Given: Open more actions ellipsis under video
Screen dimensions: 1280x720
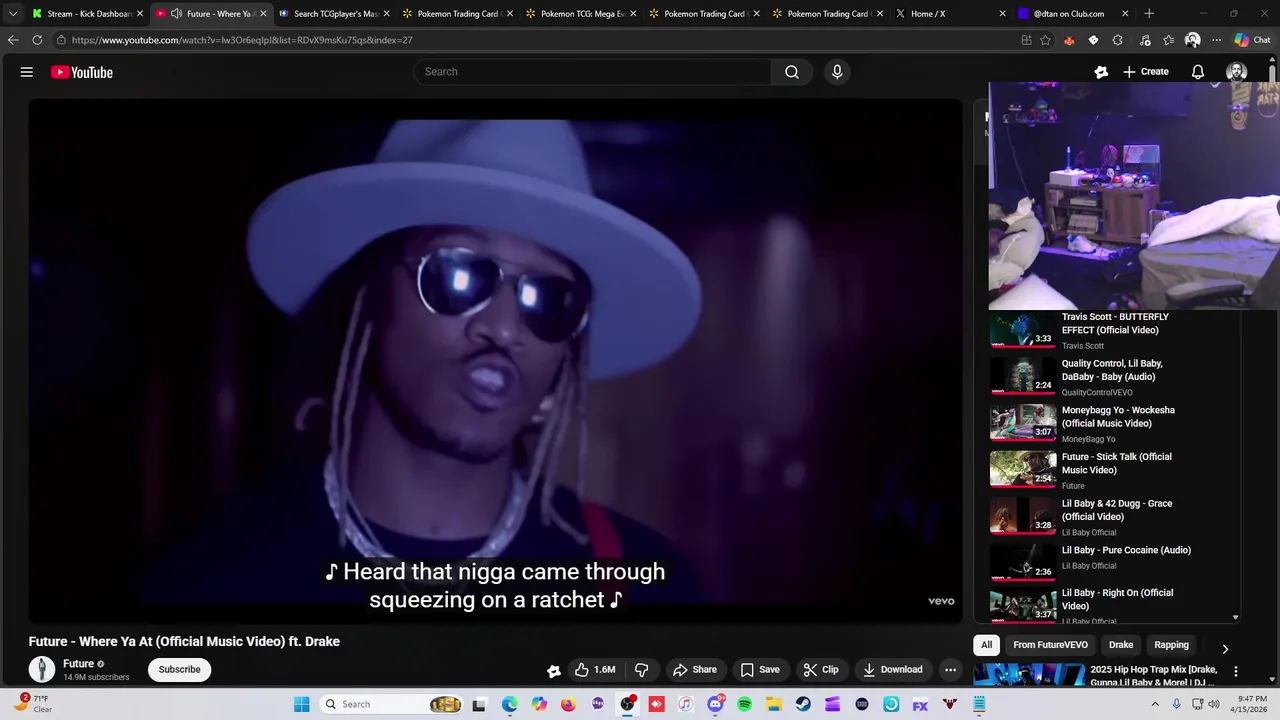Looking at the screenshot, I should (951, 670).
